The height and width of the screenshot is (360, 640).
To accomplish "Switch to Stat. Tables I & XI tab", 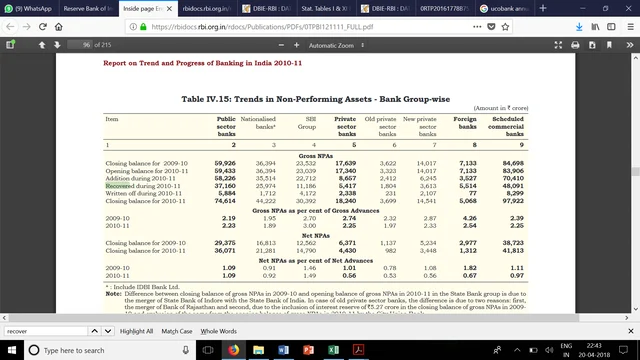I will point(327,9).
